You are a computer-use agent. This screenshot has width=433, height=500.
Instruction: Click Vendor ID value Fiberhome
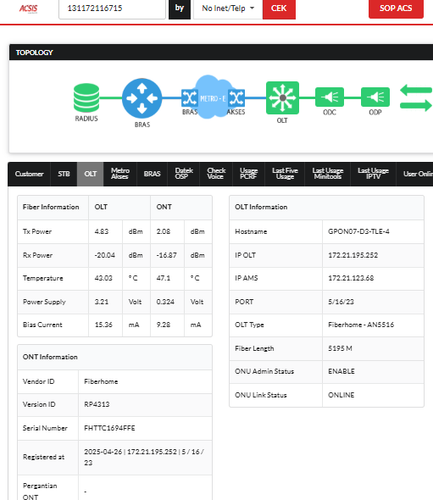click(101, 381)
